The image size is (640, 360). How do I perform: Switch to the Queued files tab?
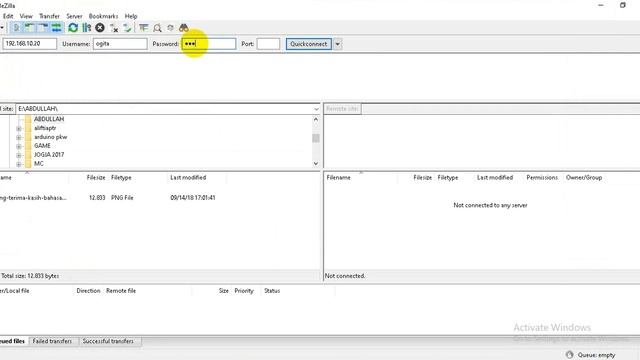tap(13, 341)
